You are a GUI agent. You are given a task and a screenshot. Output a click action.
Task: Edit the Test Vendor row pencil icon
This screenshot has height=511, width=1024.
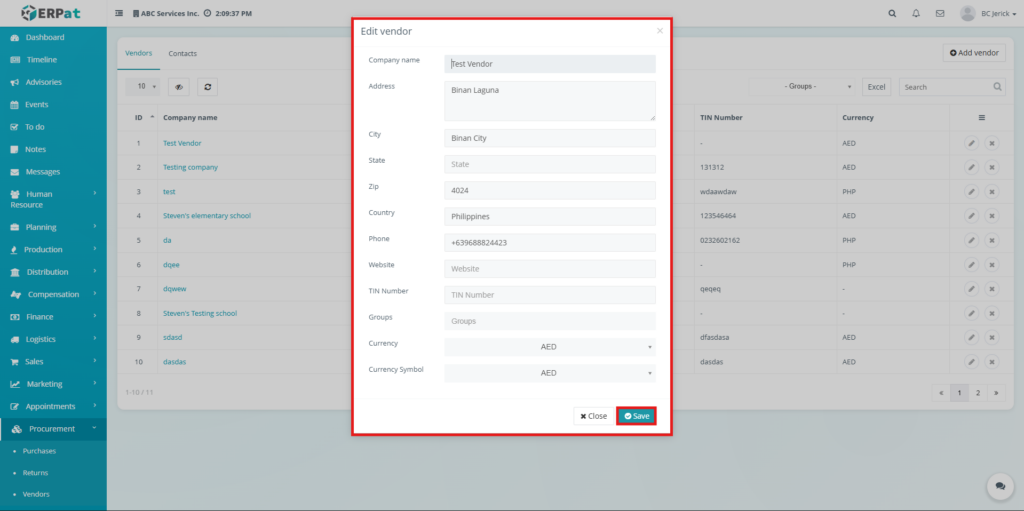[x=972, y=143]
